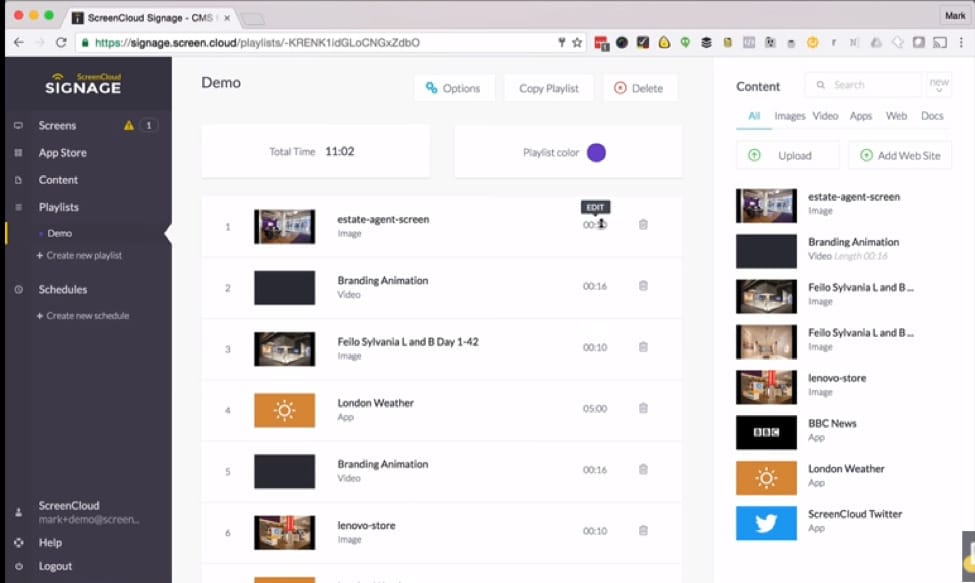Reload the page with browser refresh icon

point(61,42)
